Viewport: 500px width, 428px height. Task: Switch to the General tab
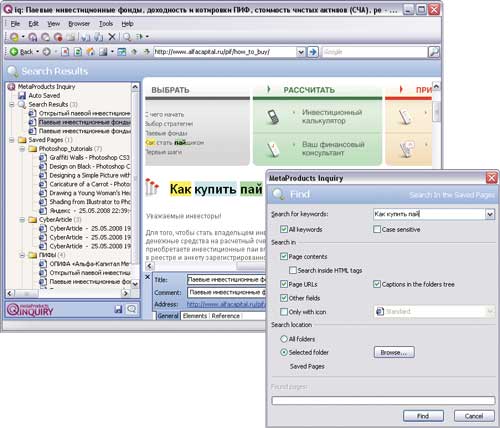pyautogui.click(x=168, y=316)
